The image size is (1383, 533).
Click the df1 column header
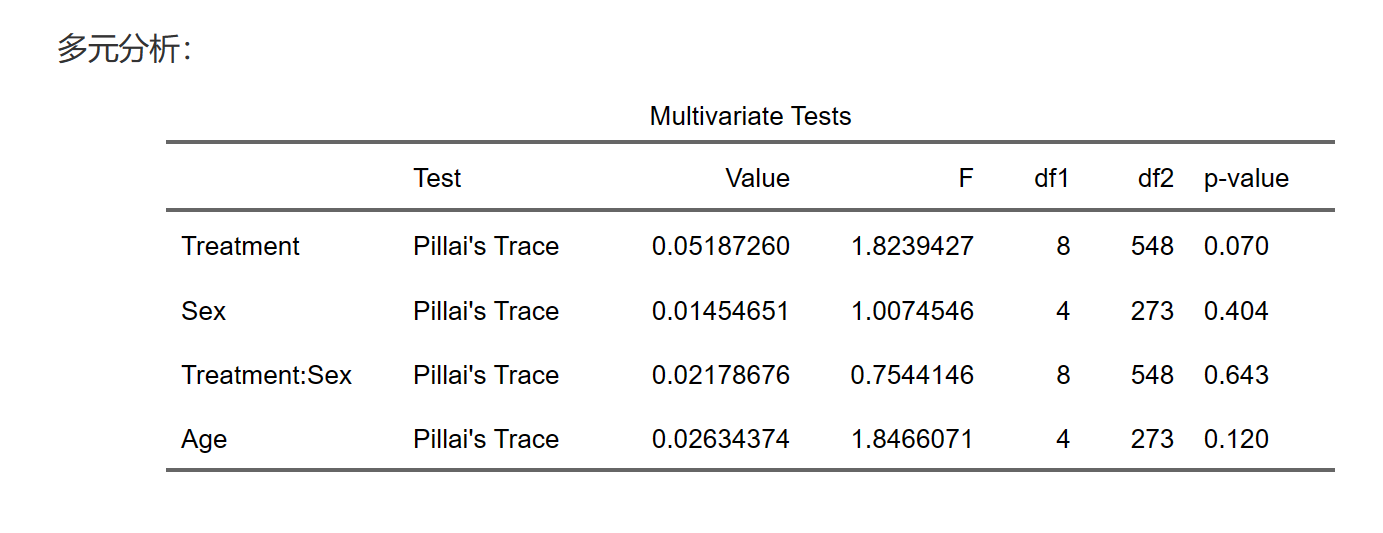pyautogui.click(x=1051, y=179)
